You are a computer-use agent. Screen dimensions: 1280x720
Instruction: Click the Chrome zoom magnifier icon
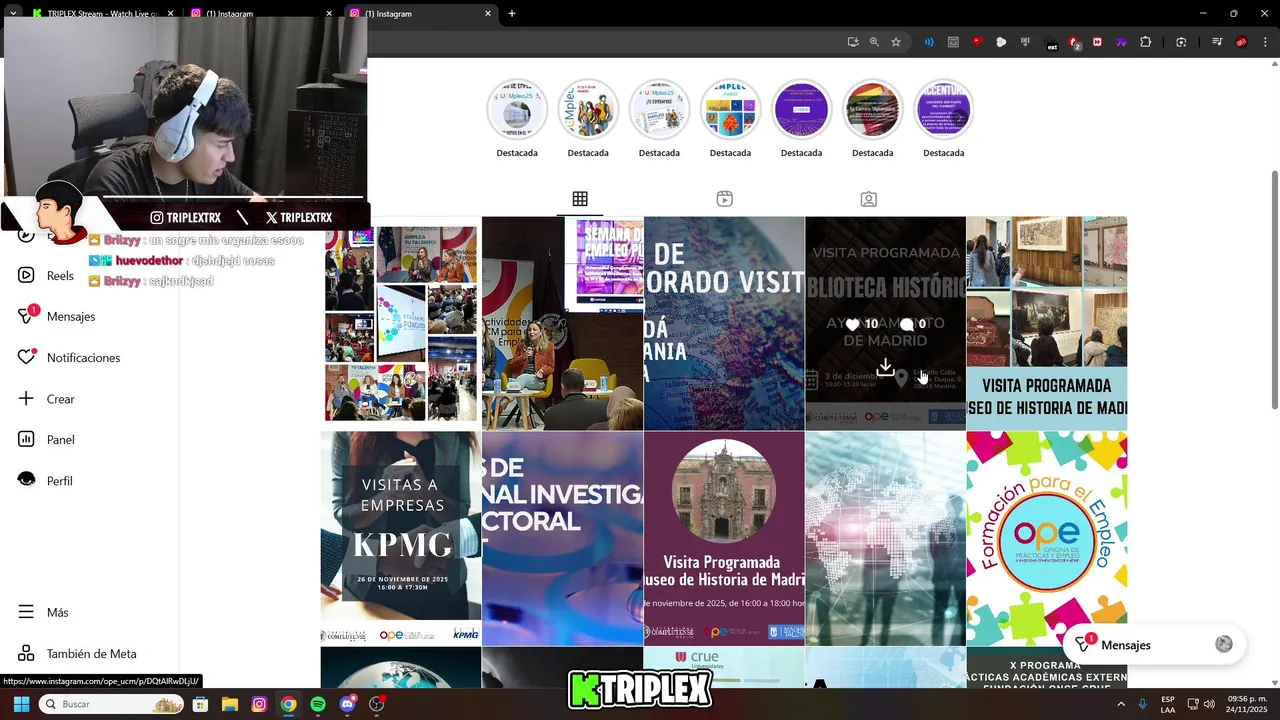point(874,42)
